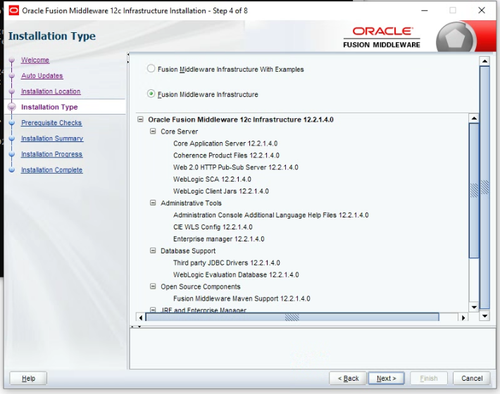Click the Back button

click(348, 378)
